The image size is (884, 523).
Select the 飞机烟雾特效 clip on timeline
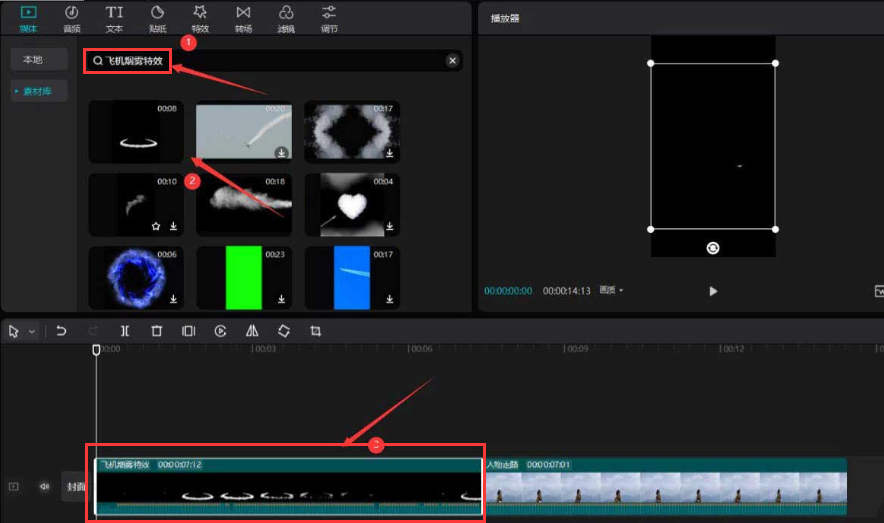tap(288, 486)
